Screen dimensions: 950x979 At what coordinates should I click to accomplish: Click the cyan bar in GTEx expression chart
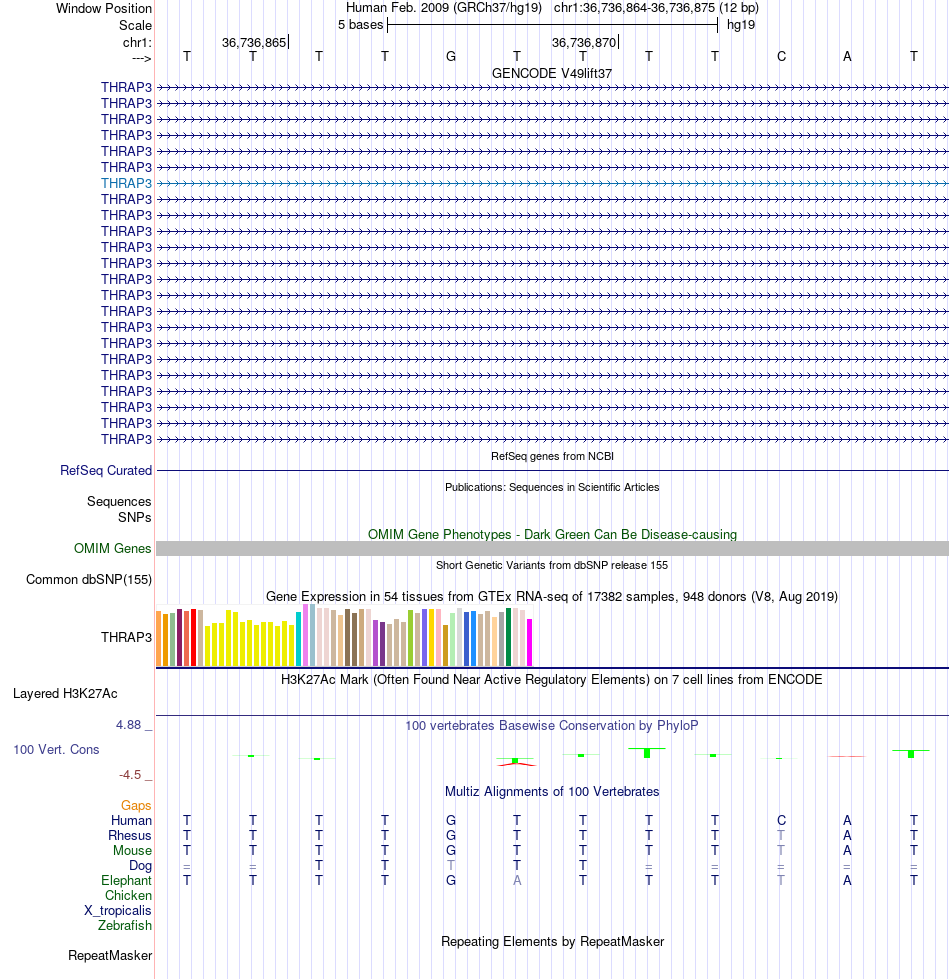tap(299, 639)
